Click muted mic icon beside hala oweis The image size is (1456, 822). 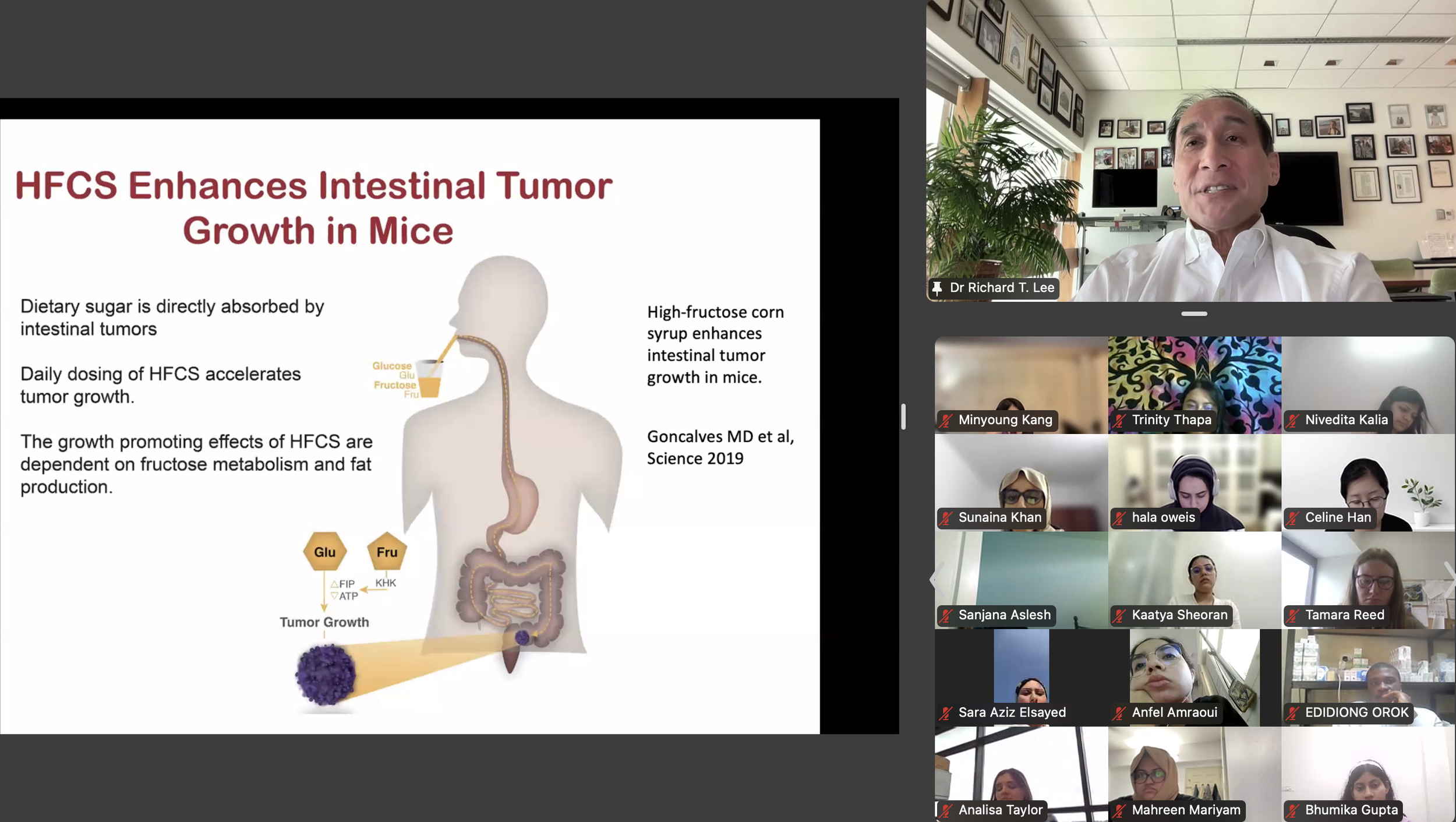tap(1119, 518)
